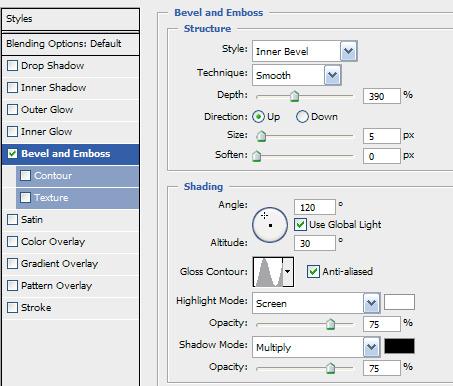The width and height of the screenshot is (453, 386).
Task: Enable the Stroke checkbox
Action: point(12,308)
